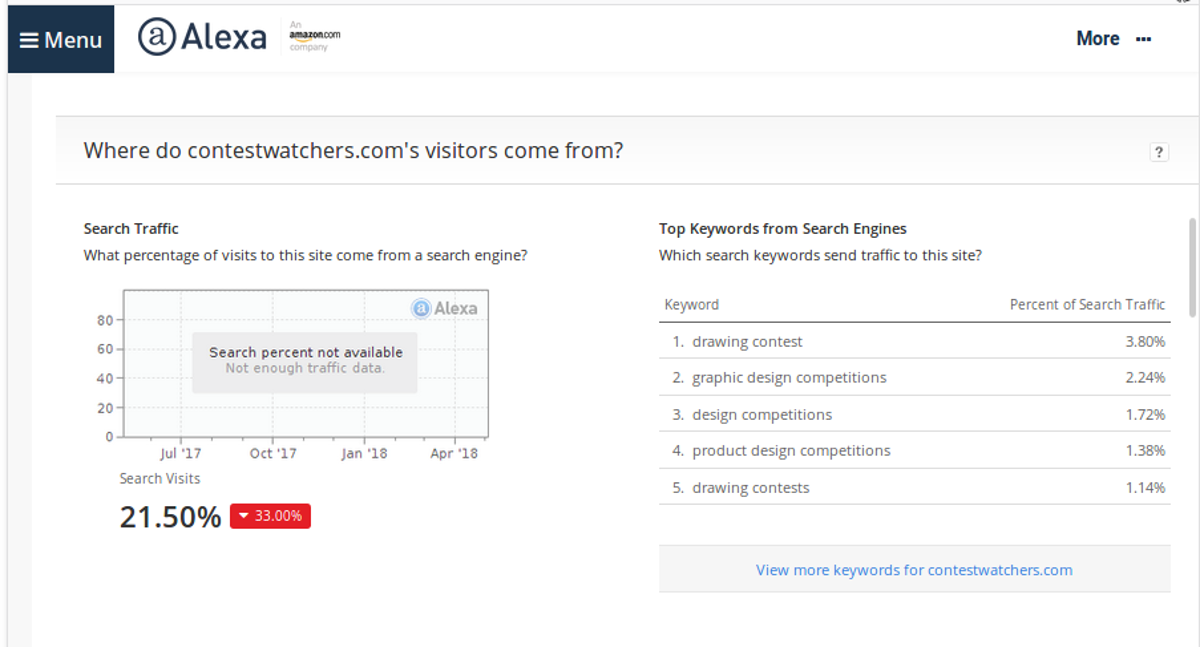Open View more keywords for contestwatchers.com link
Image resolution: width=1200 pixels, height=647 pixels.
pos(914,570)
